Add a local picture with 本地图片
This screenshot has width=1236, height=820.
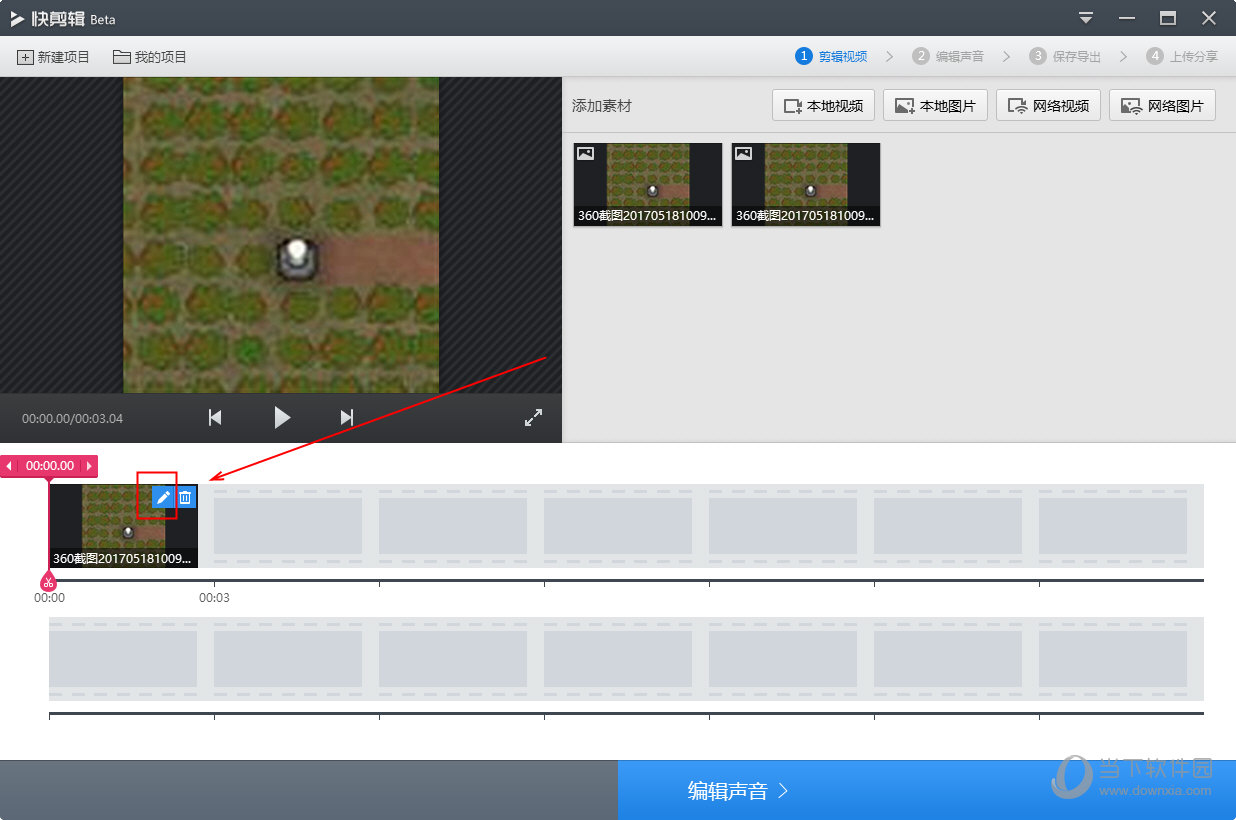click(936, 105)
